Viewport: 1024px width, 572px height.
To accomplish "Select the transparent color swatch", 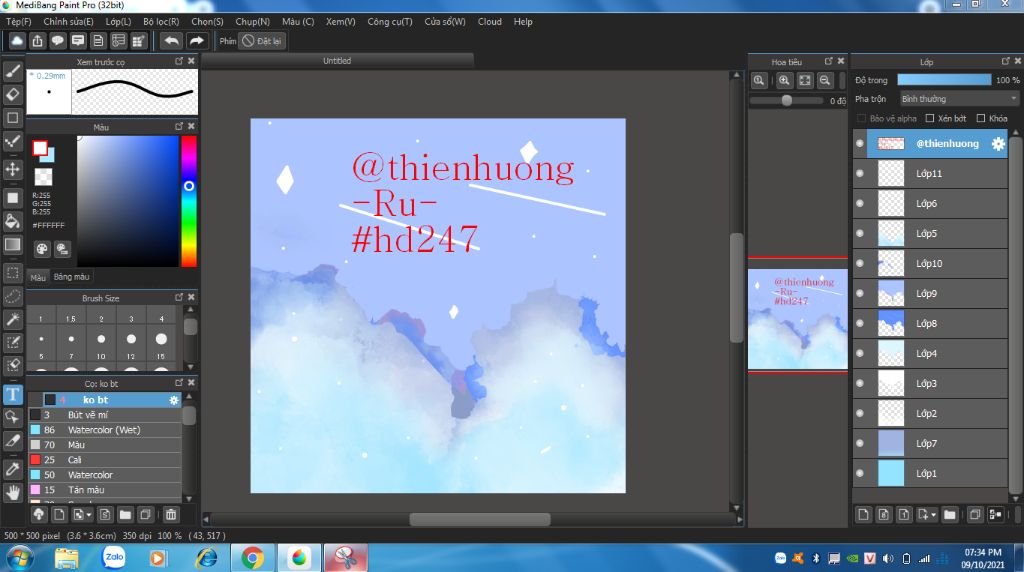I will pos(43,176).
